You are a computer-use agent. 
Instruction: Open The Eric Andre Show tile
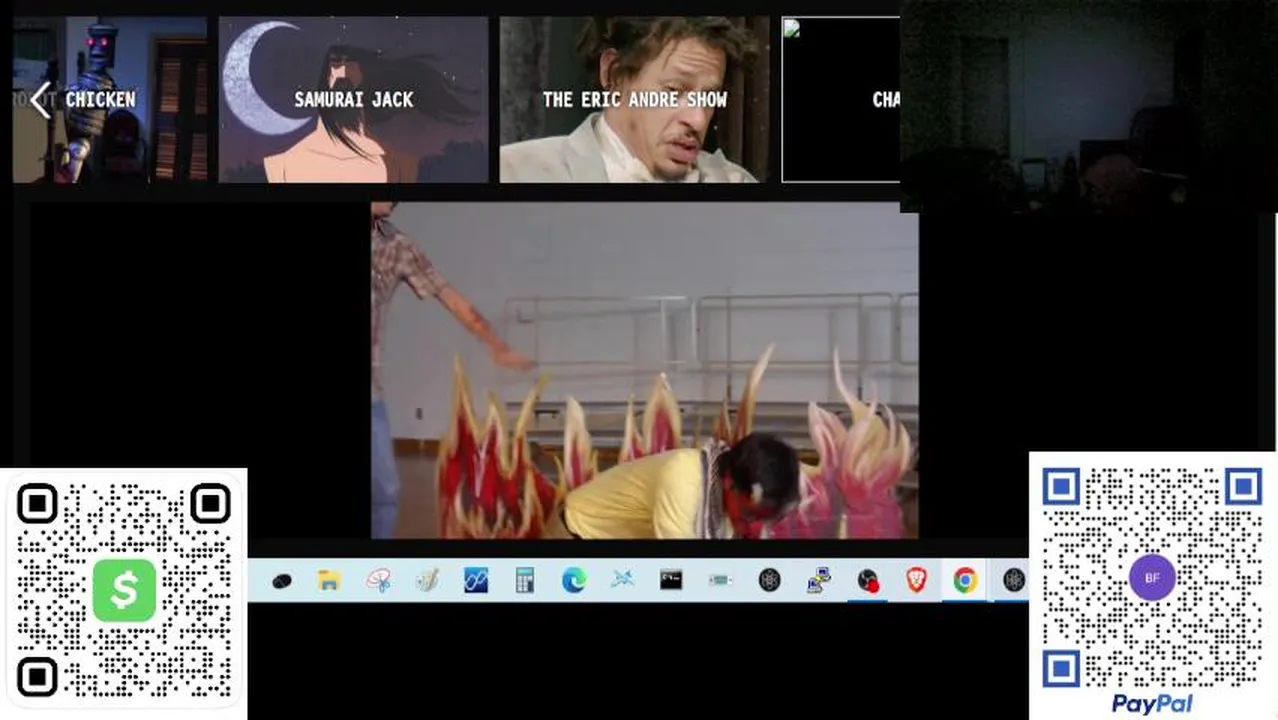tap(634, 99)
